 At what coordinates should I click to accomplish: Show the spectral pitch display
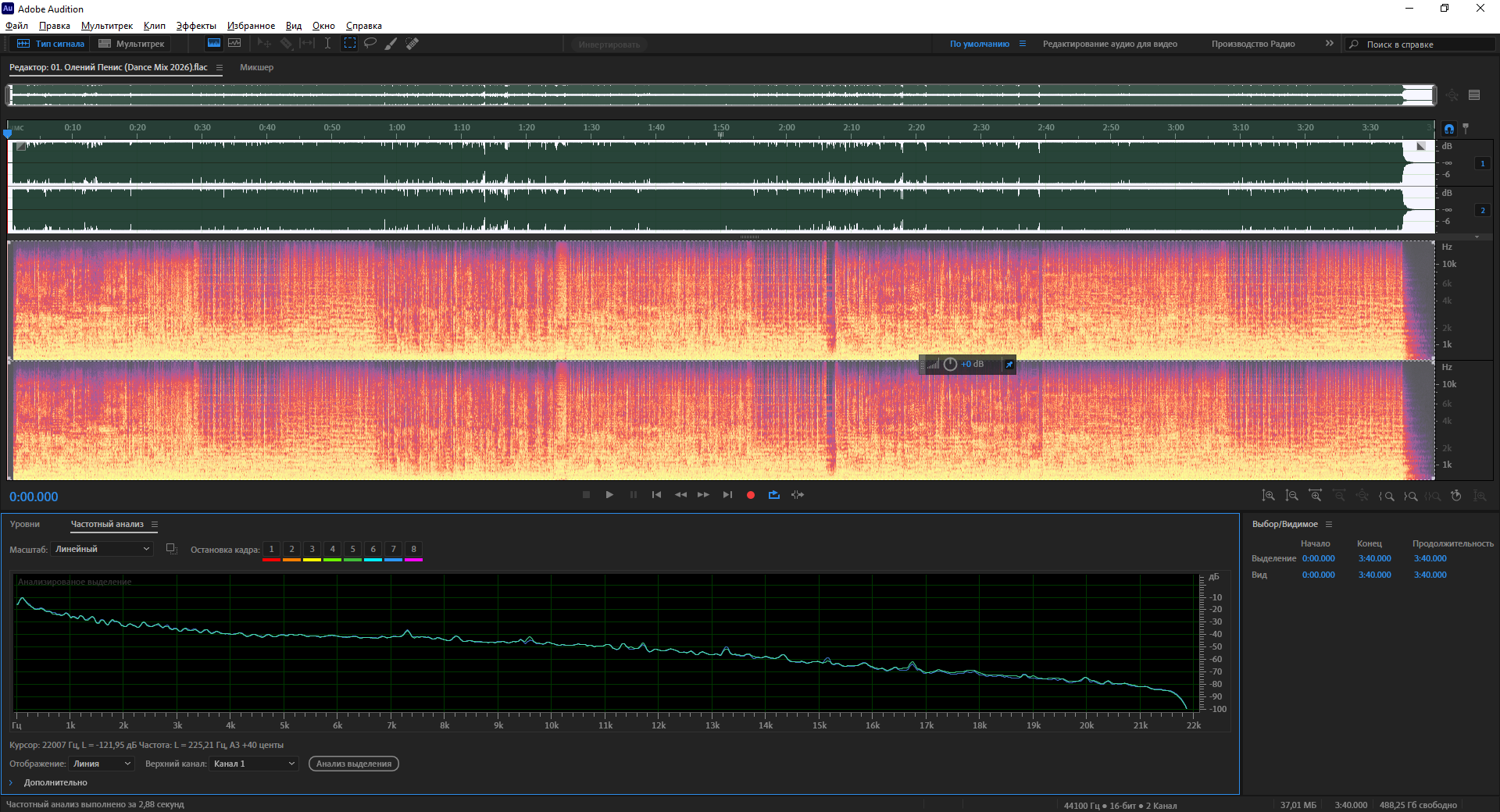(x=234, y=44)
